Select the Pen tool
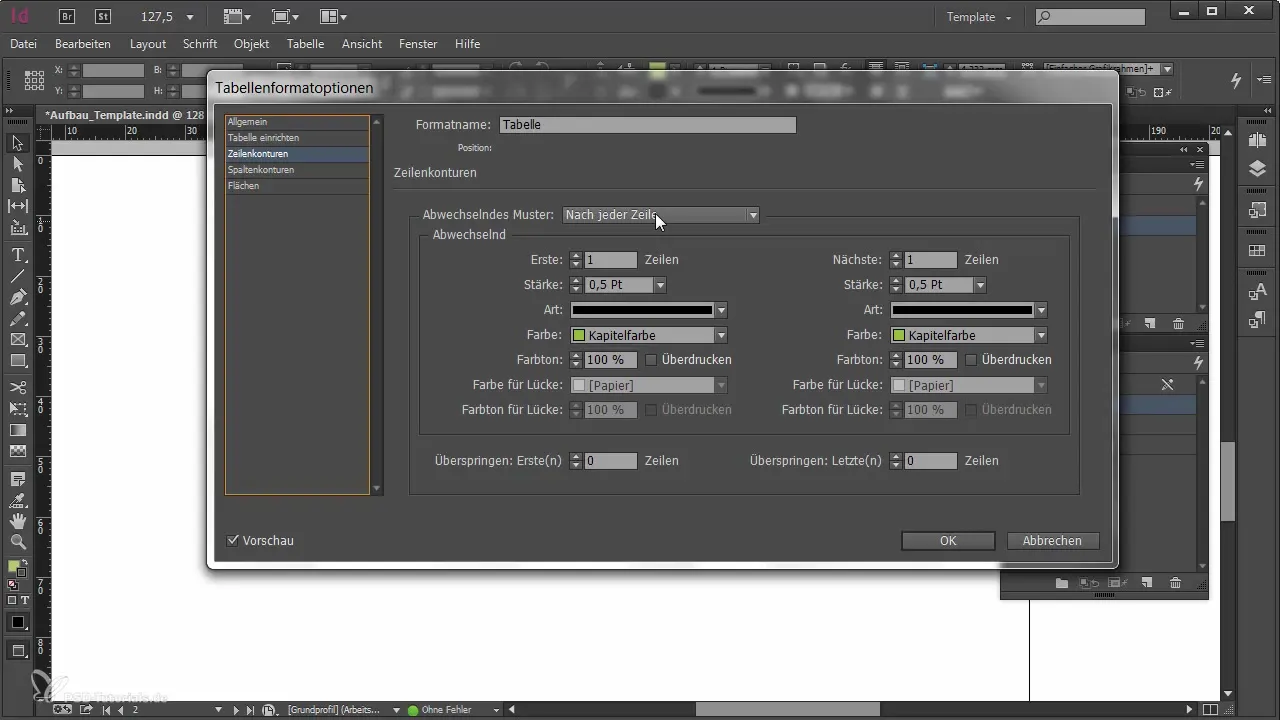 18,297
